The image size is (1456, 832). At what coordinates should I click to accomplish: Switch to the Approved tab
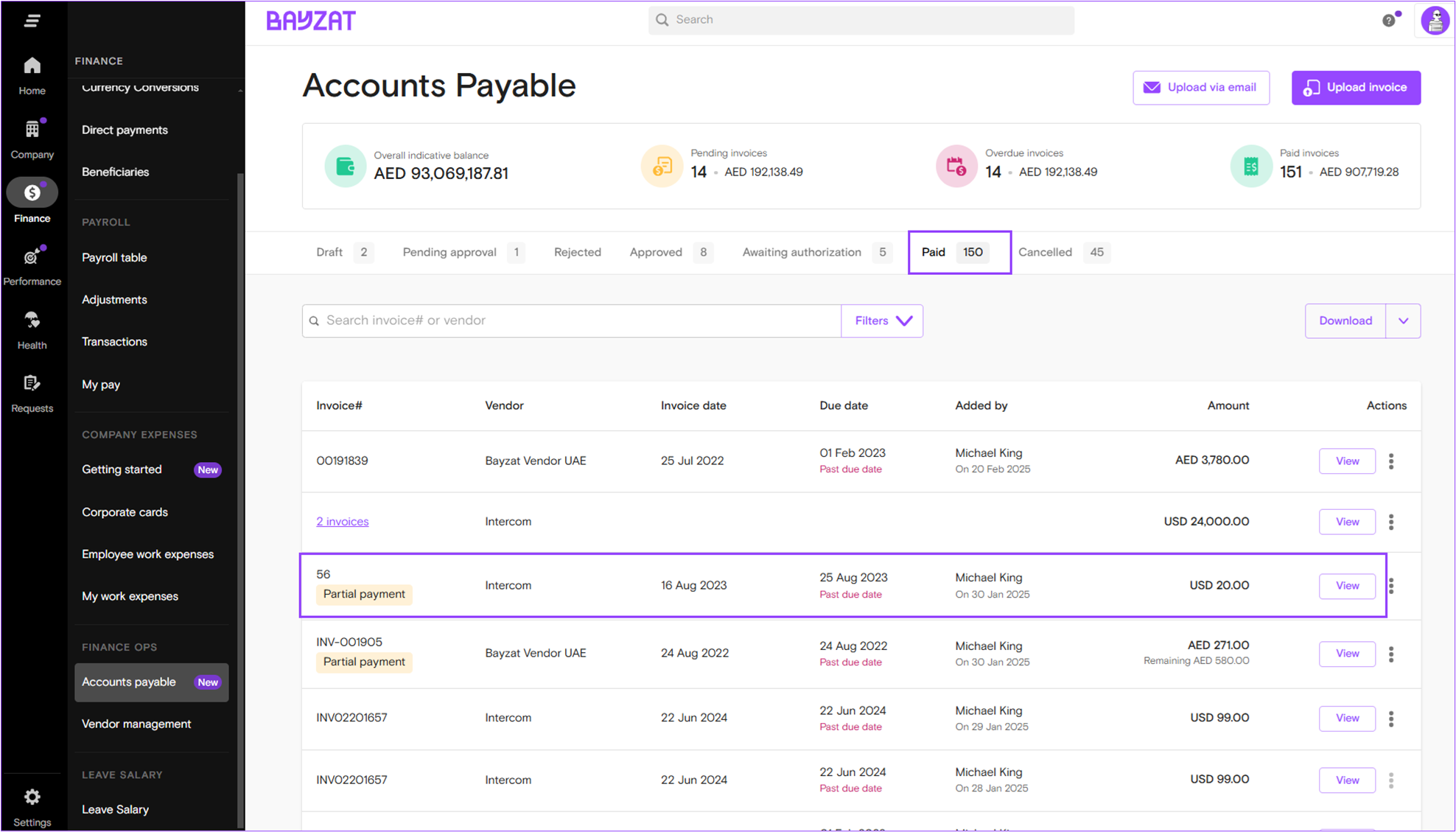tap(671, 253)
